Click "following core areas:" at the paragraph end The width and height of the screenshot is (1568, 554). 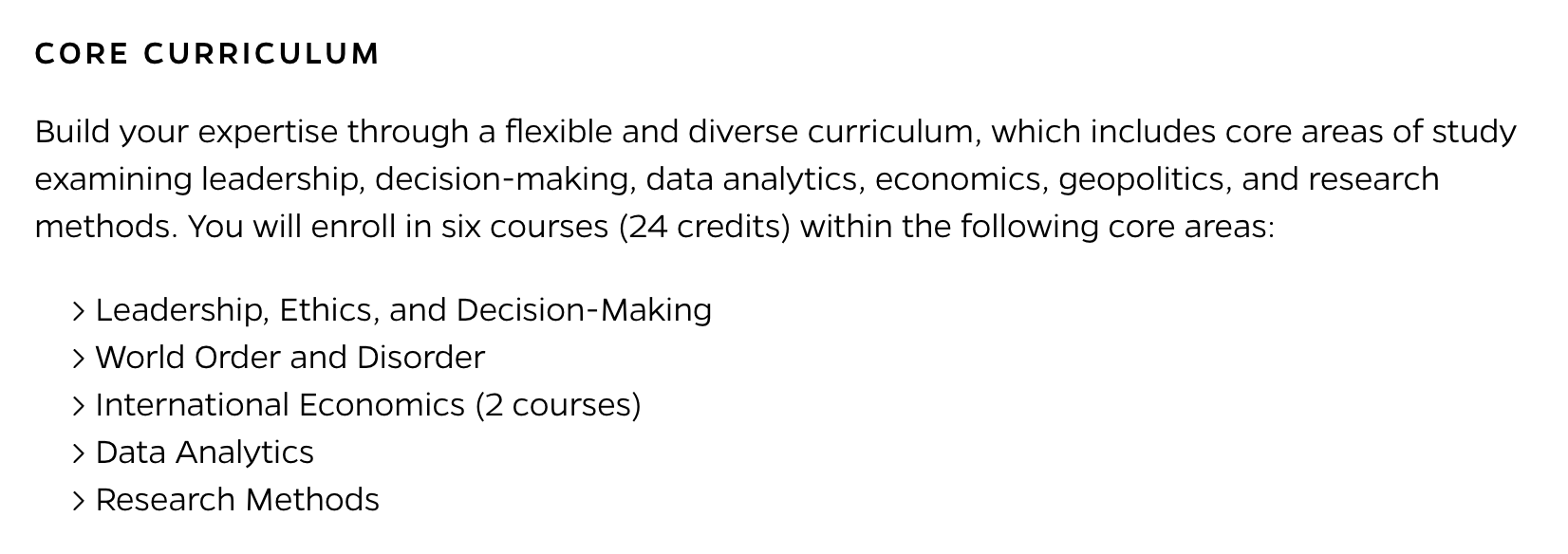[1117, 228]
